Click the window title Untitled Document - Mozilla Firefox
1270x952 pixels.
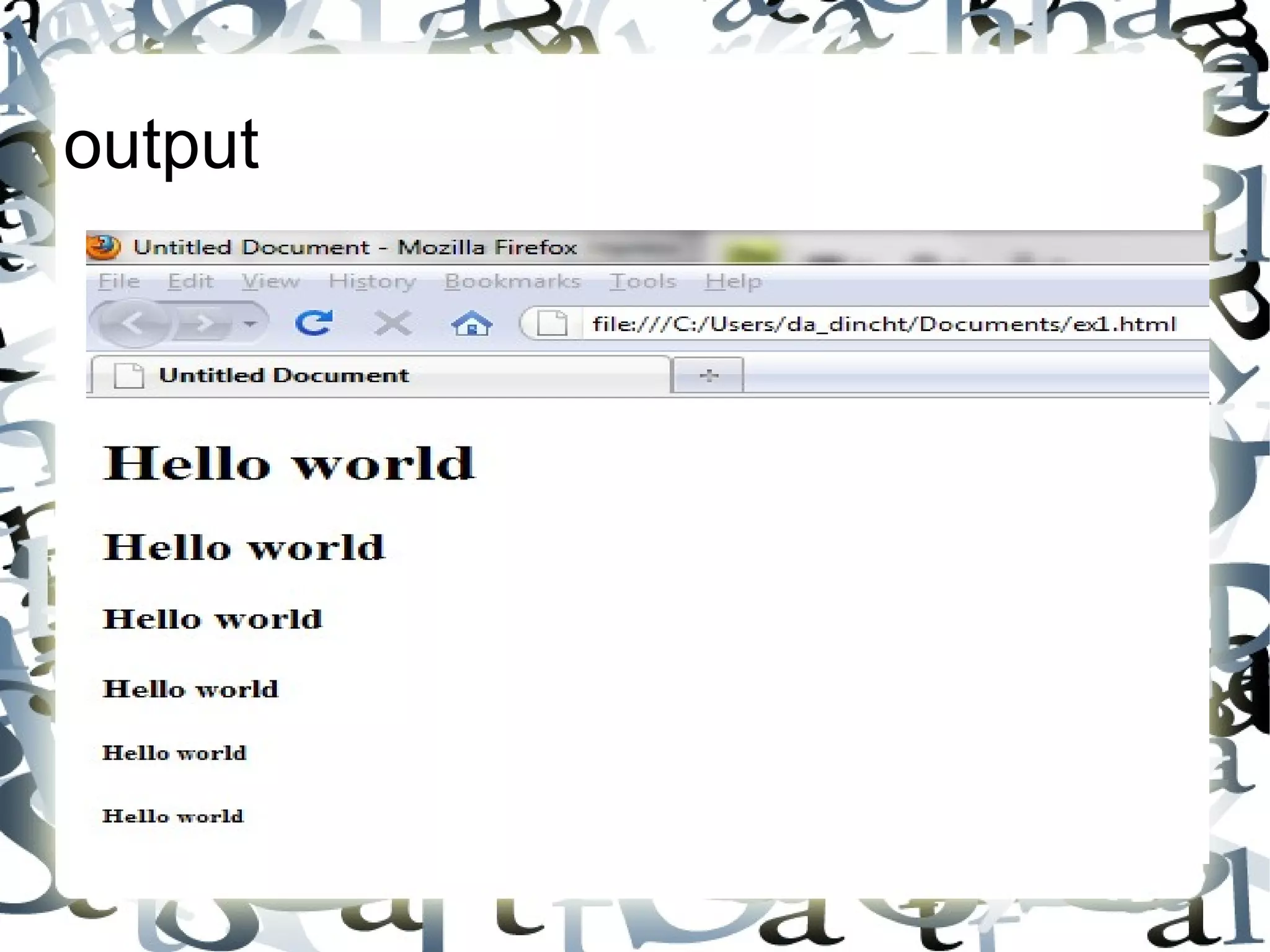[355, 247]
